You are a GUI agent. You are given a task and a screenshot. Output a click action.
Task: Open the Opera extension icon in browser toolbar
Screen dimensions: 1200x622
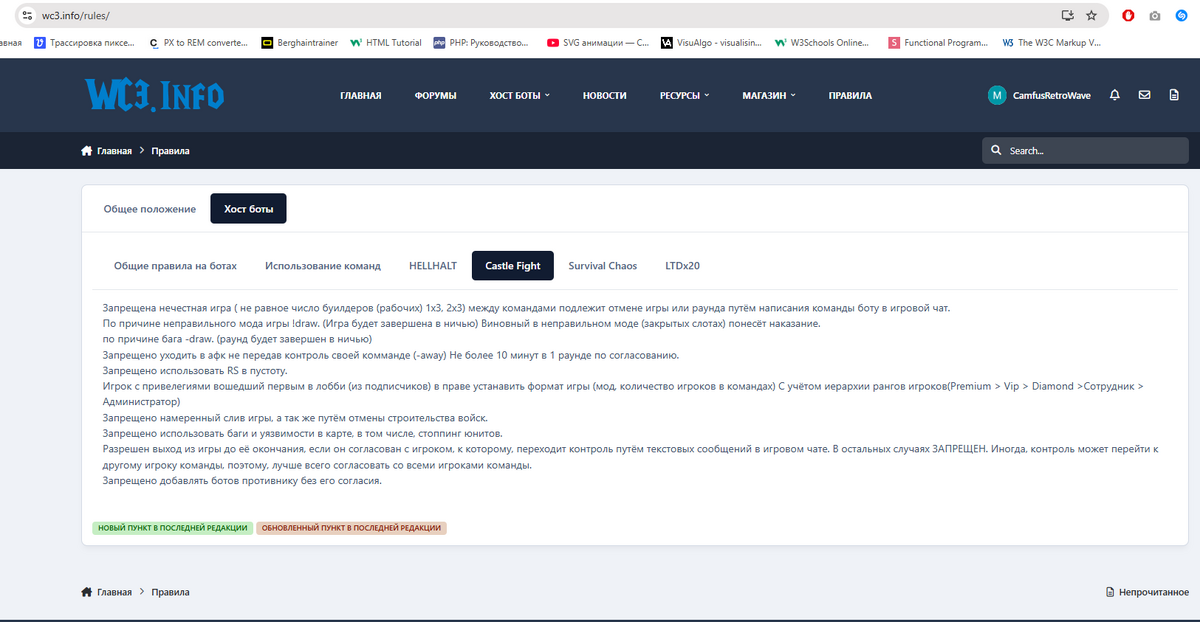pos(1128,16)
